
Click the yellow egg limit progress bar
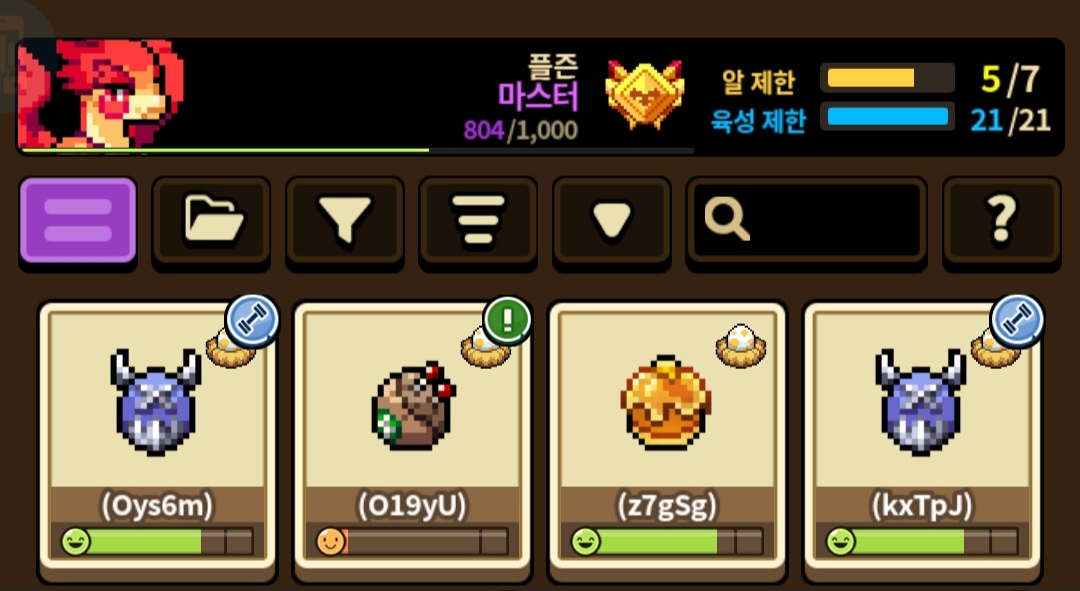tap(887, 78)
